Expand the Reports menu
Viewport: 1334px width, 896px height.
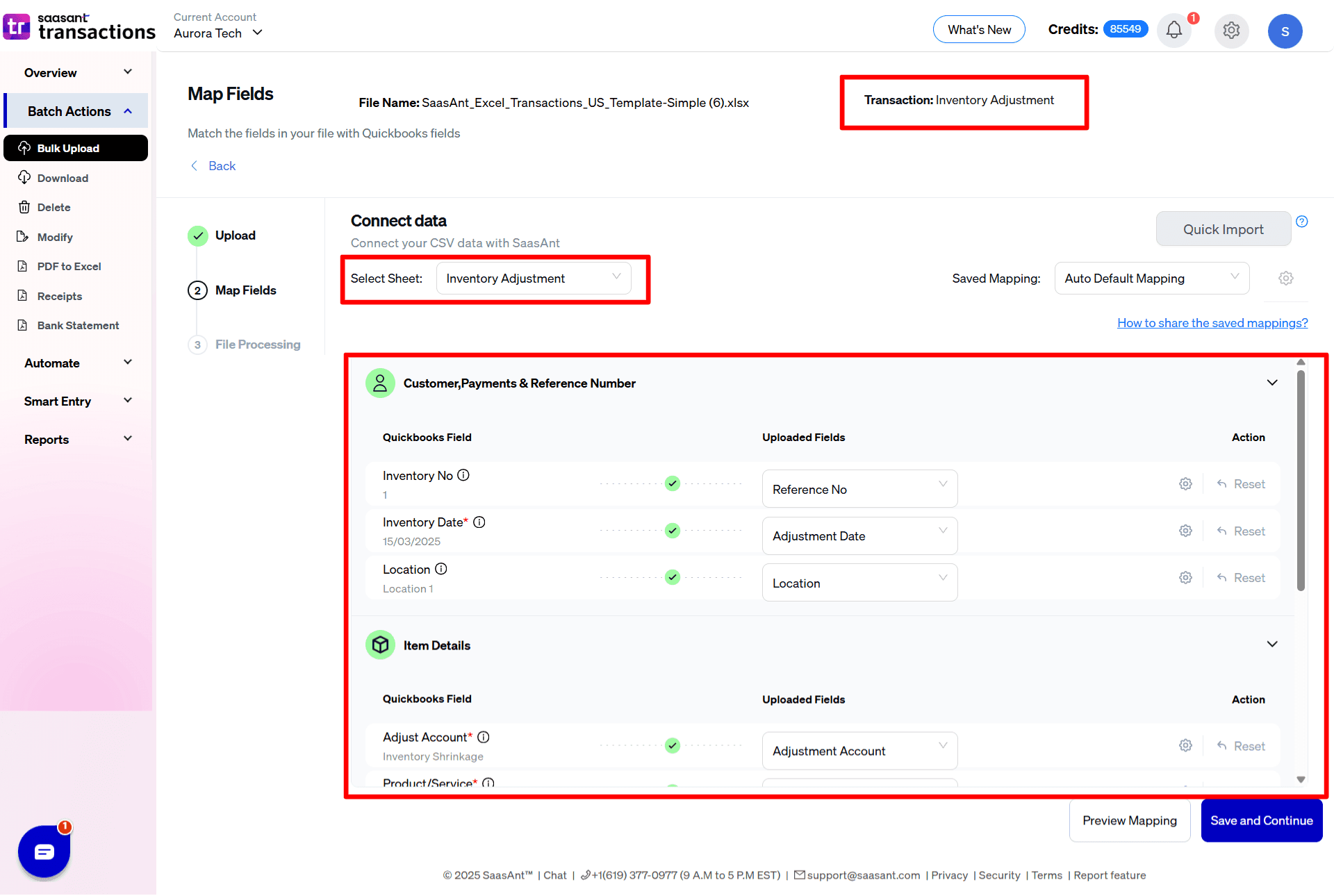point(76,439)
